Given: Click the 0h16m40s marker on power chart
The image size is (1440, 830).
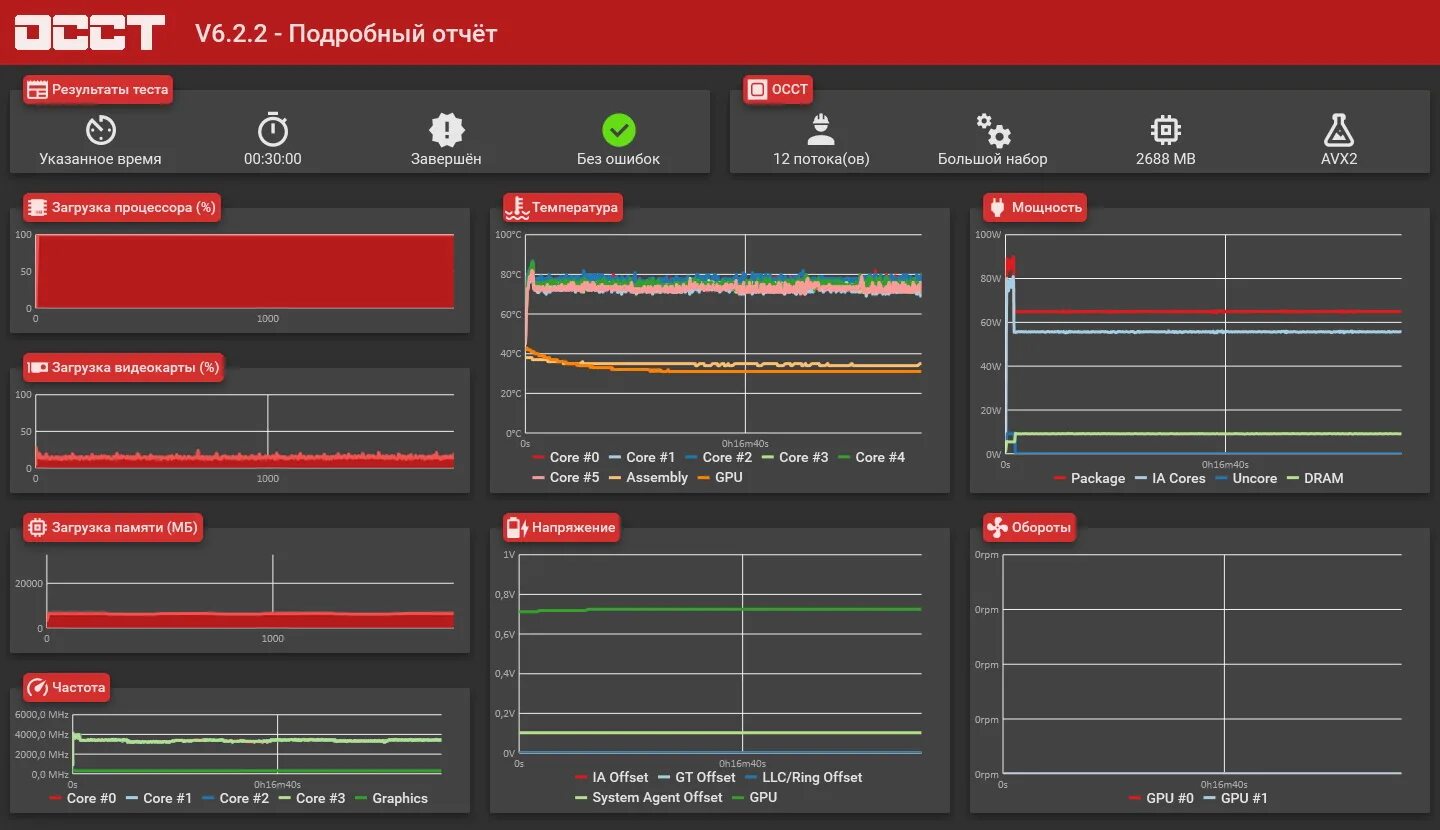Looking at the screenshot, I should [1225, 465].
